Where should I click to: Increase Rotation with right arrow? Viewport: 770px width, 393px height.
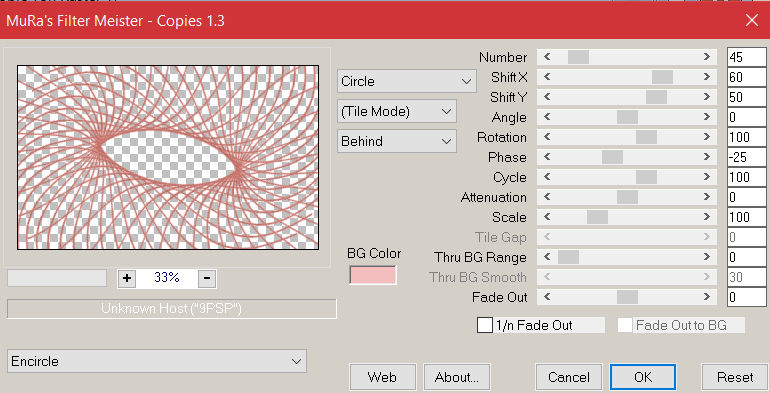tap(707, 137)
